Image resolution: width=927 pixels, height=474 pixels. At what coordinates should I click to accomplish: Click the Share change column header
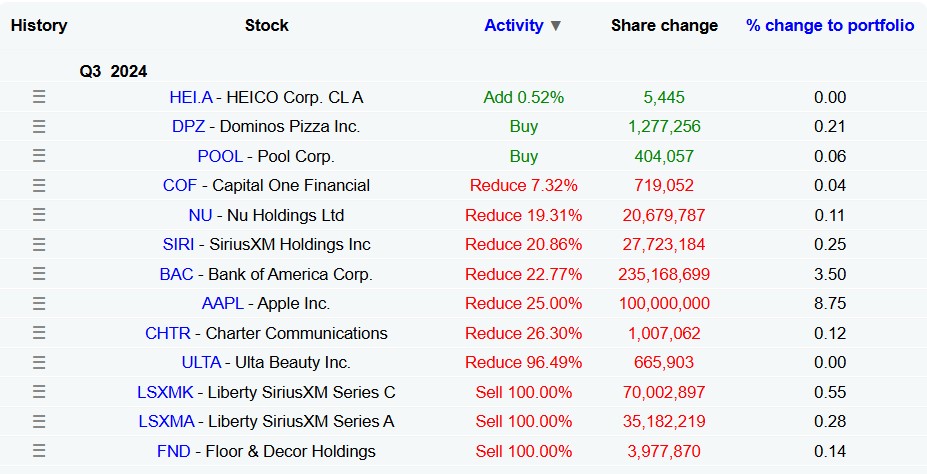(664, 25)
